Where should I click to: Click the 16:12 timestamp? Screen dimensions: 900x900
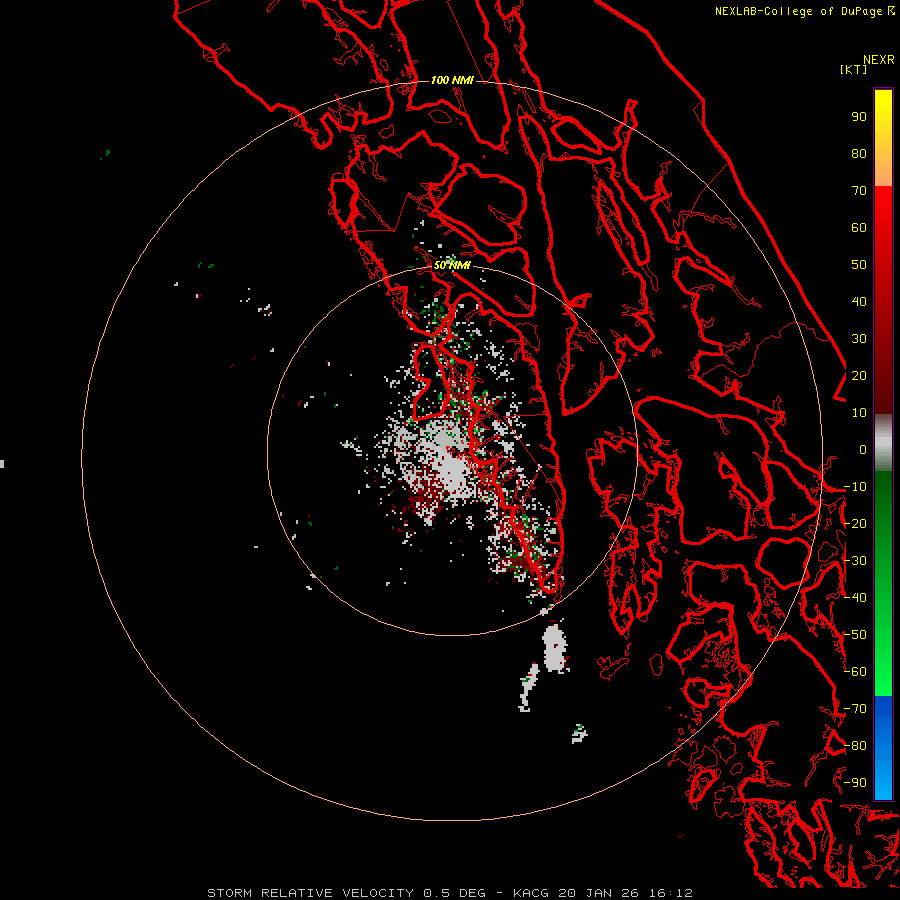click(x=671, y=893)
